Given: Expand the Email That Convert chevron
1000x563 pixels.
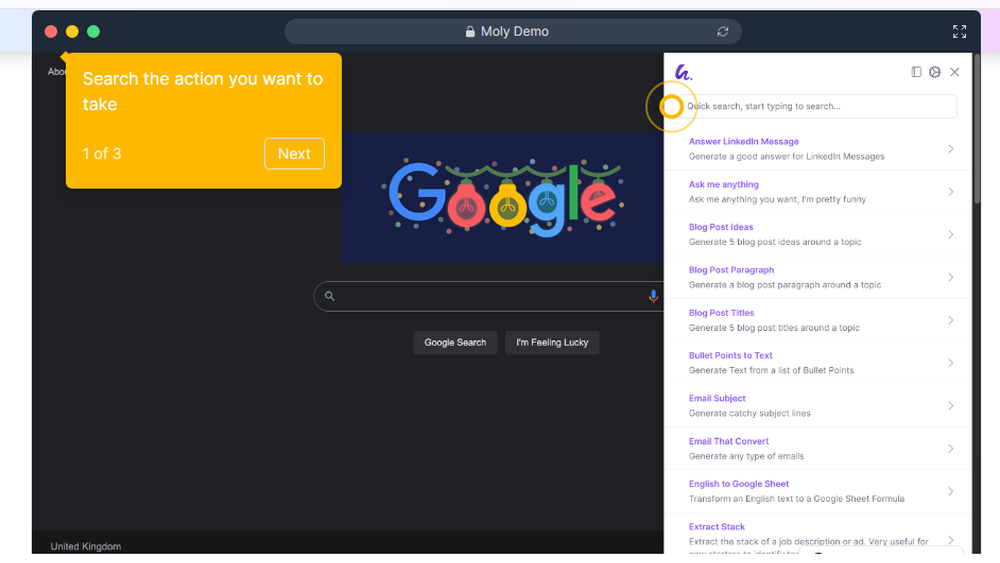Looking at the screenshot, I should (x=950, y=448).
